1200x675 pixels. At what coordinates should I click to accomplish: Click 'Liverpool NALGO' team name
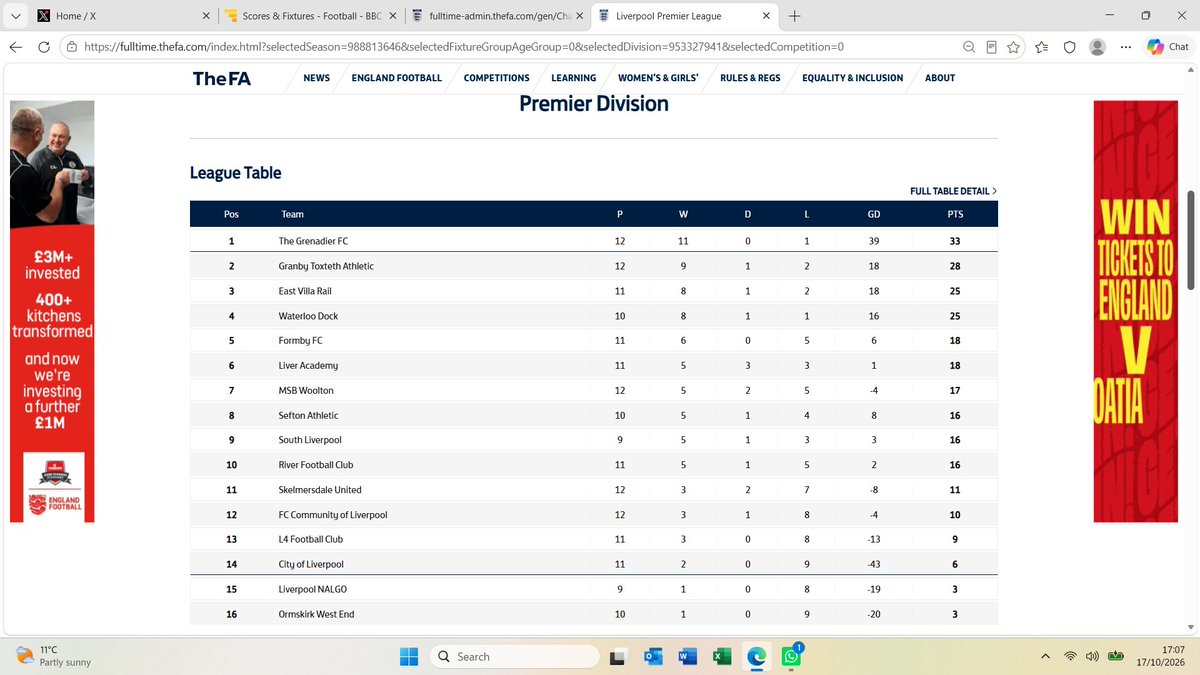click(x=313, y=589)
